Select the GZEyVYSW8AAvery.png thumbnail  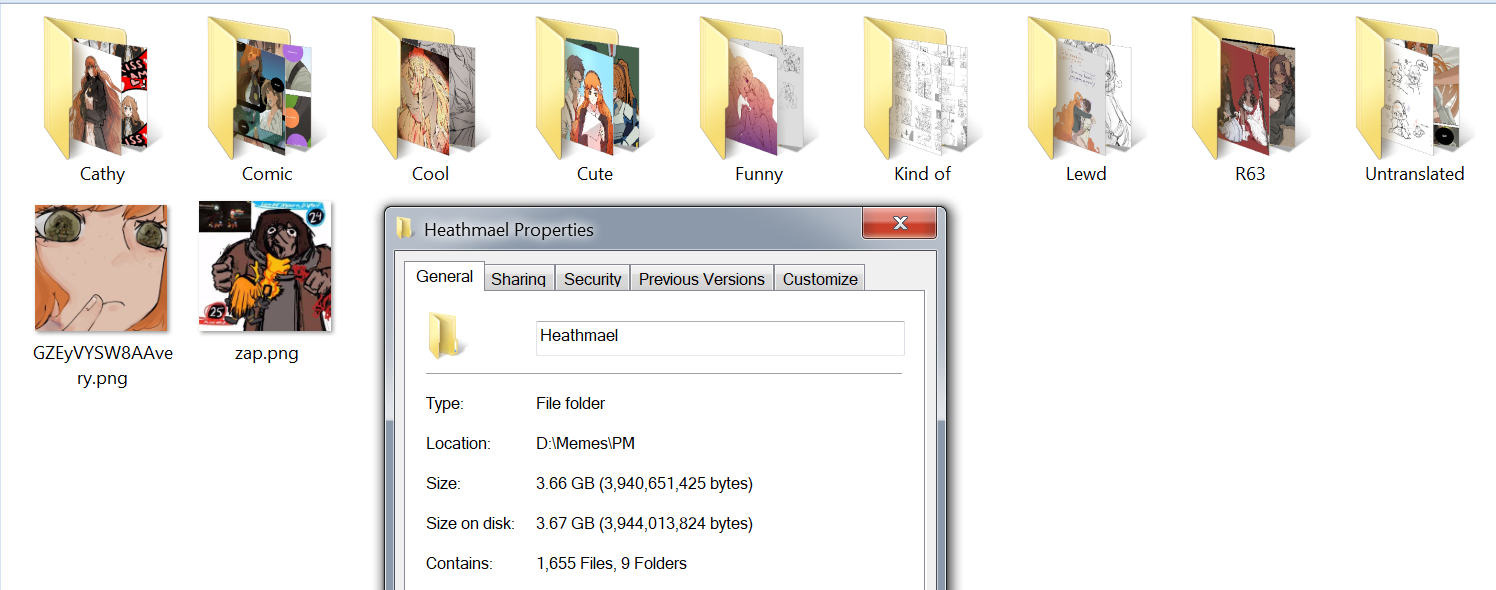click(101, 268)
